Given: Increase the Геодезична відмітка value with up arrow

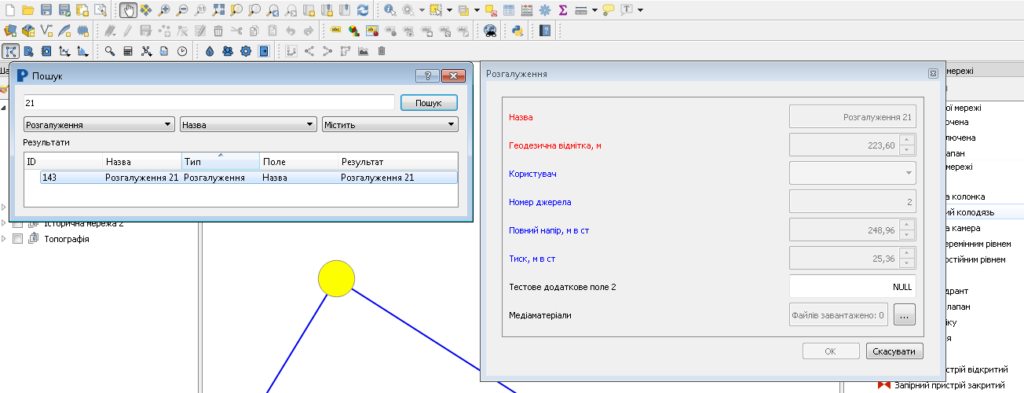Looking at the screenshot, I should (907, 140).
